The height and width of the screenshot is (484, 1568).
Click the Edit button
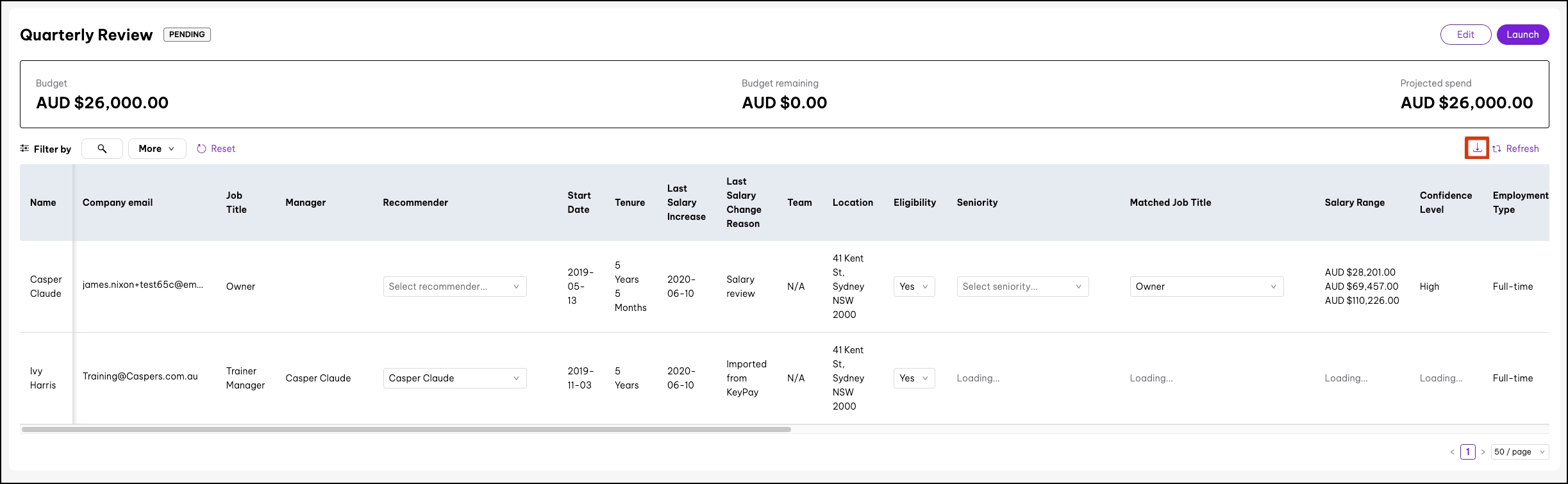point(1465,35)
